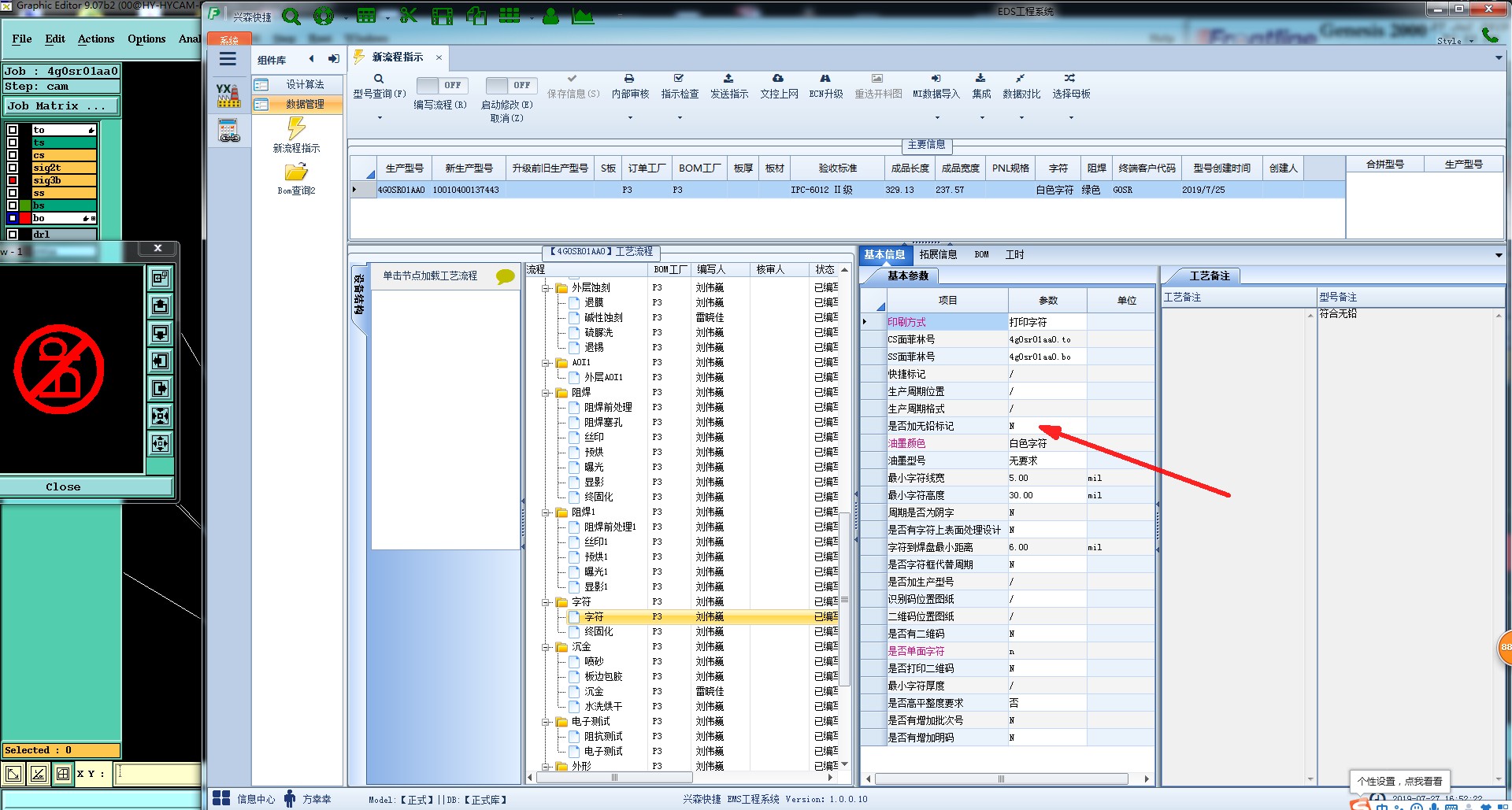Open 新流程指示 lightning component icon
The height and width of the screenshot is (810, 1512).
pyautogui.click(x=296, y=128)
